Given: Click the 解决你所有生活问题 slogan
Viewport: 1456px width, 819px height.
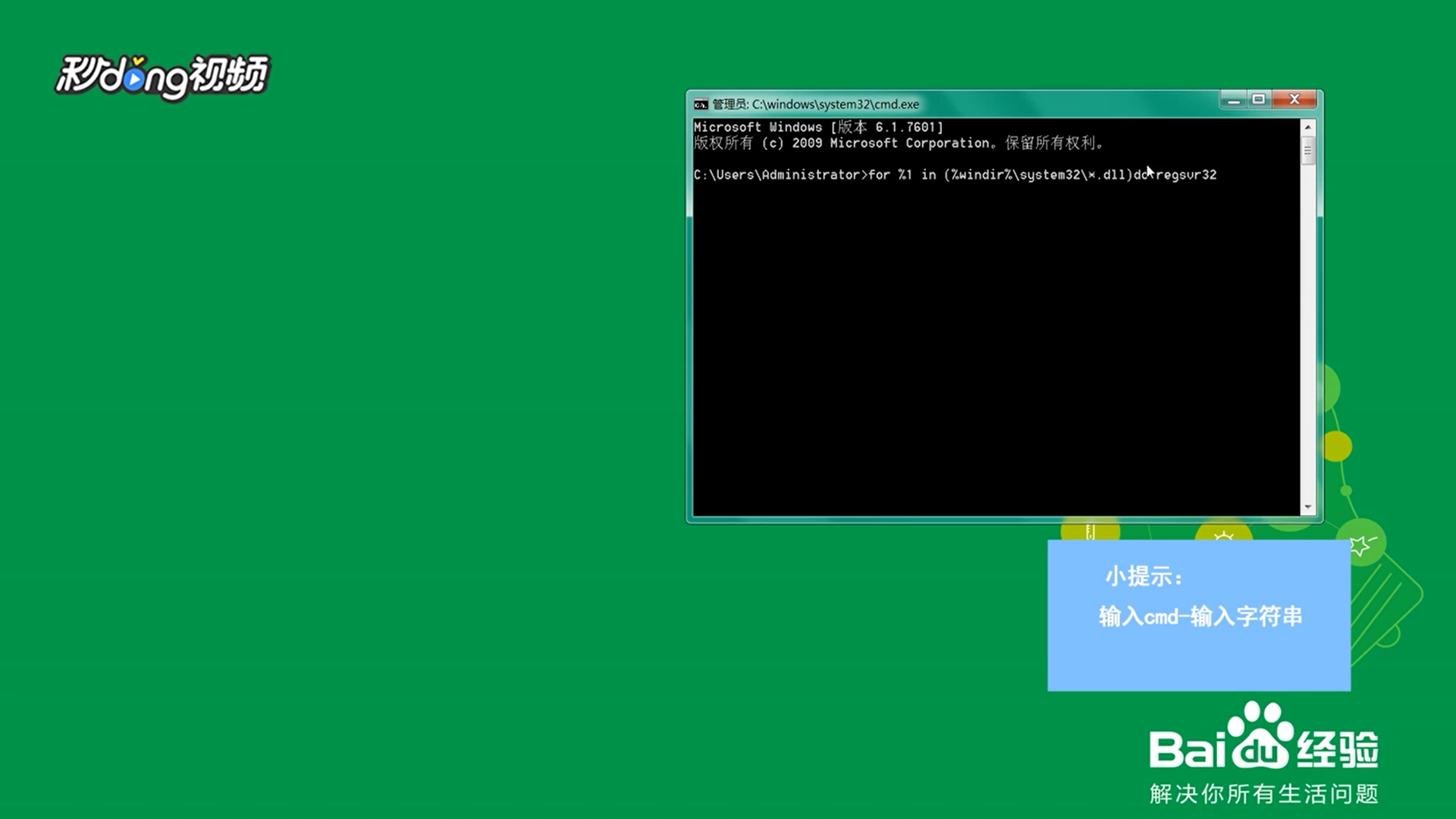Looking at the screenshot, I should (x=1263, y=794).
